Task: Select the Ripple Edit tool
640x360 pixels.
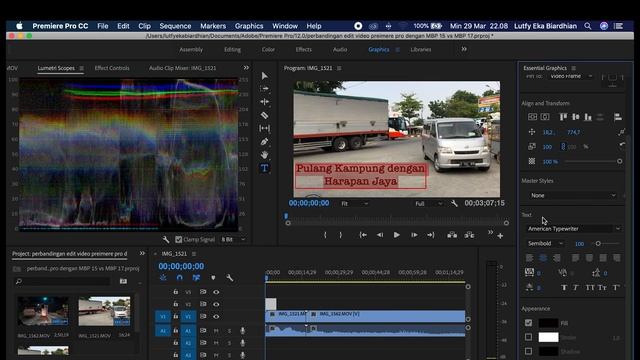Action: click(x=264, y=102)
